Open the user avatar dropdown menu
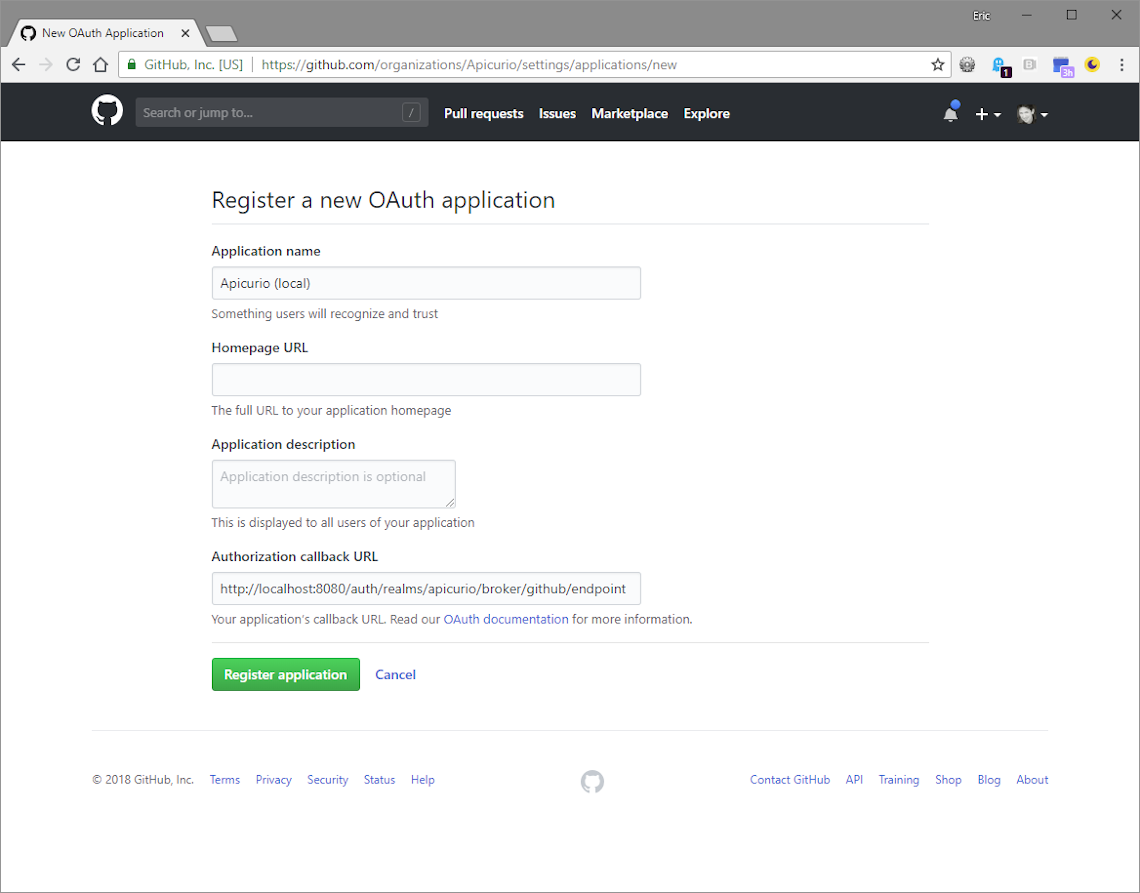 1031,114
